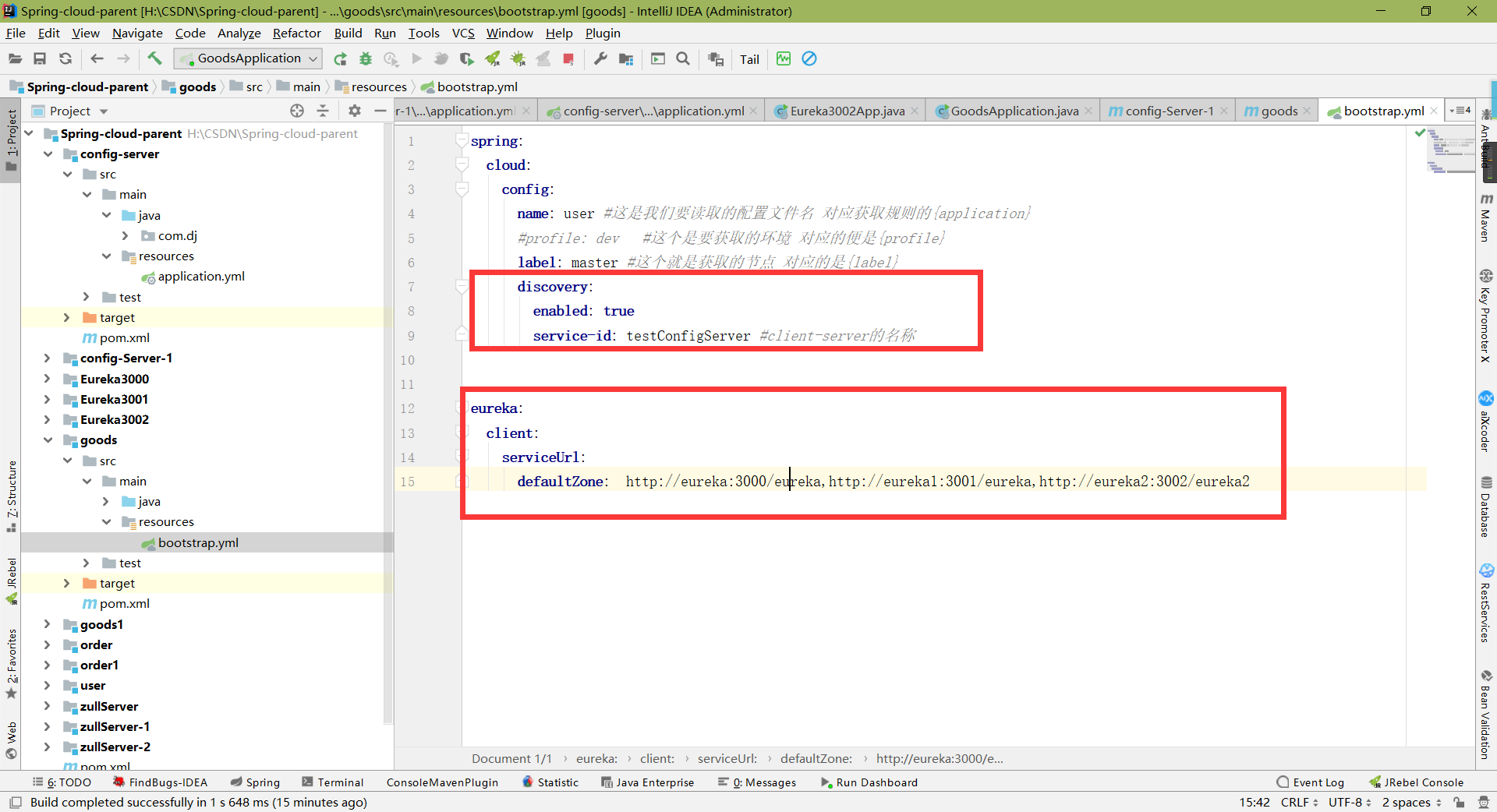This screenshot has height=812, width=1497.
Task: Fold the spring block at line 1
Action: click(x=462, y=141)
